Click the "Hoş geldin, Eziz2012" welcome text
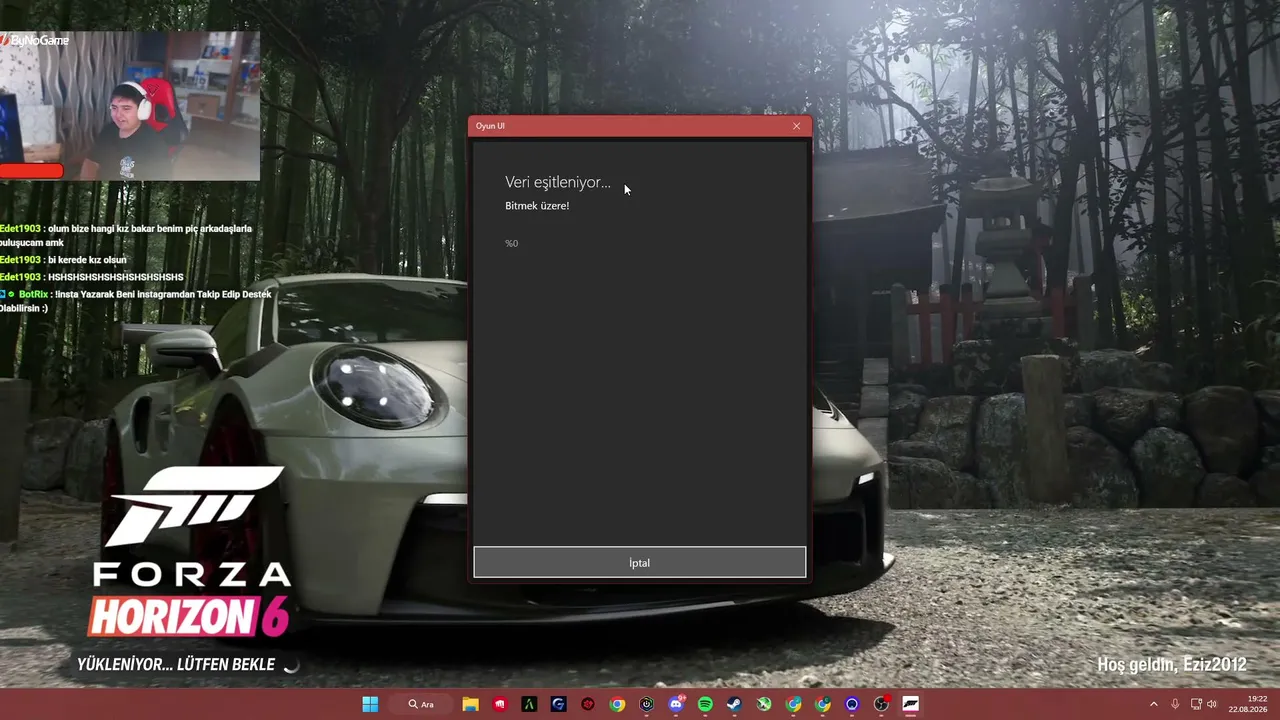The height and width of the screenshot is (720, 1280). click(x=1172, y=665)
